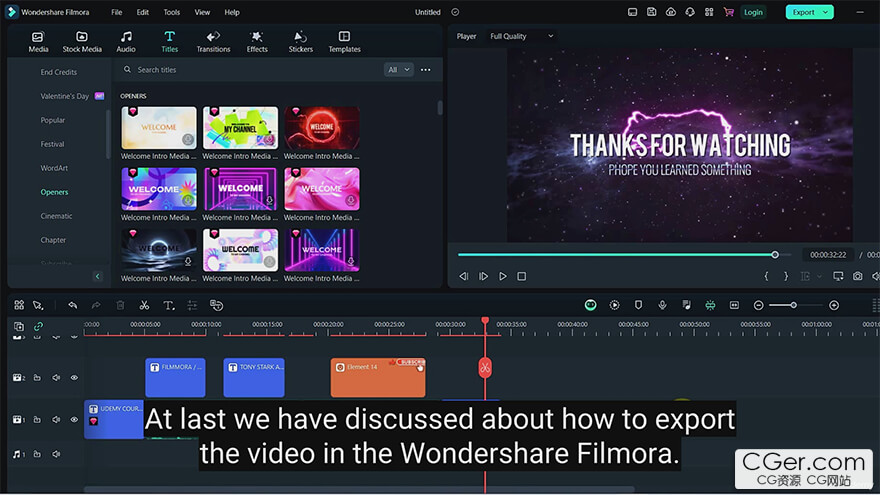Viewport: 880px width, 495px height.
Task: Click the timeline zoom out minus icon
Action: pyautogui.click(x=758, y=305)
